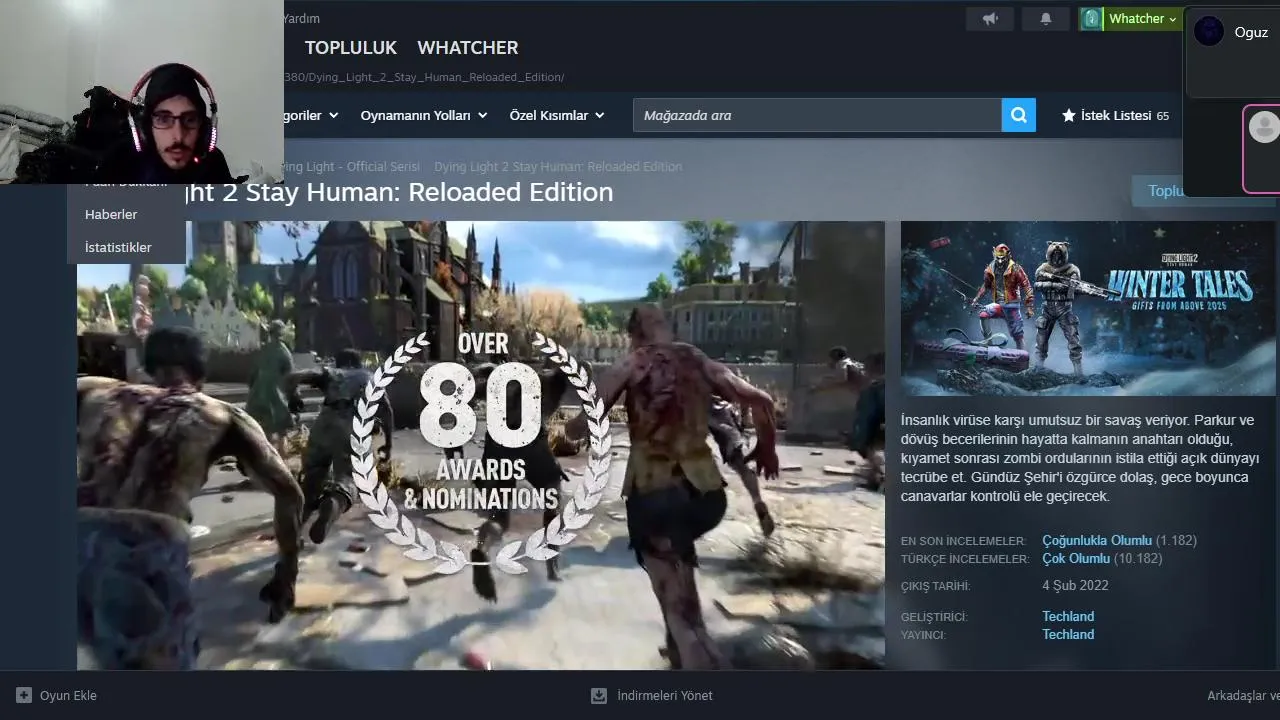Screen dimensions: 1280x720
Task: Open the notifications bell
Action: (x=1046, y=19)
